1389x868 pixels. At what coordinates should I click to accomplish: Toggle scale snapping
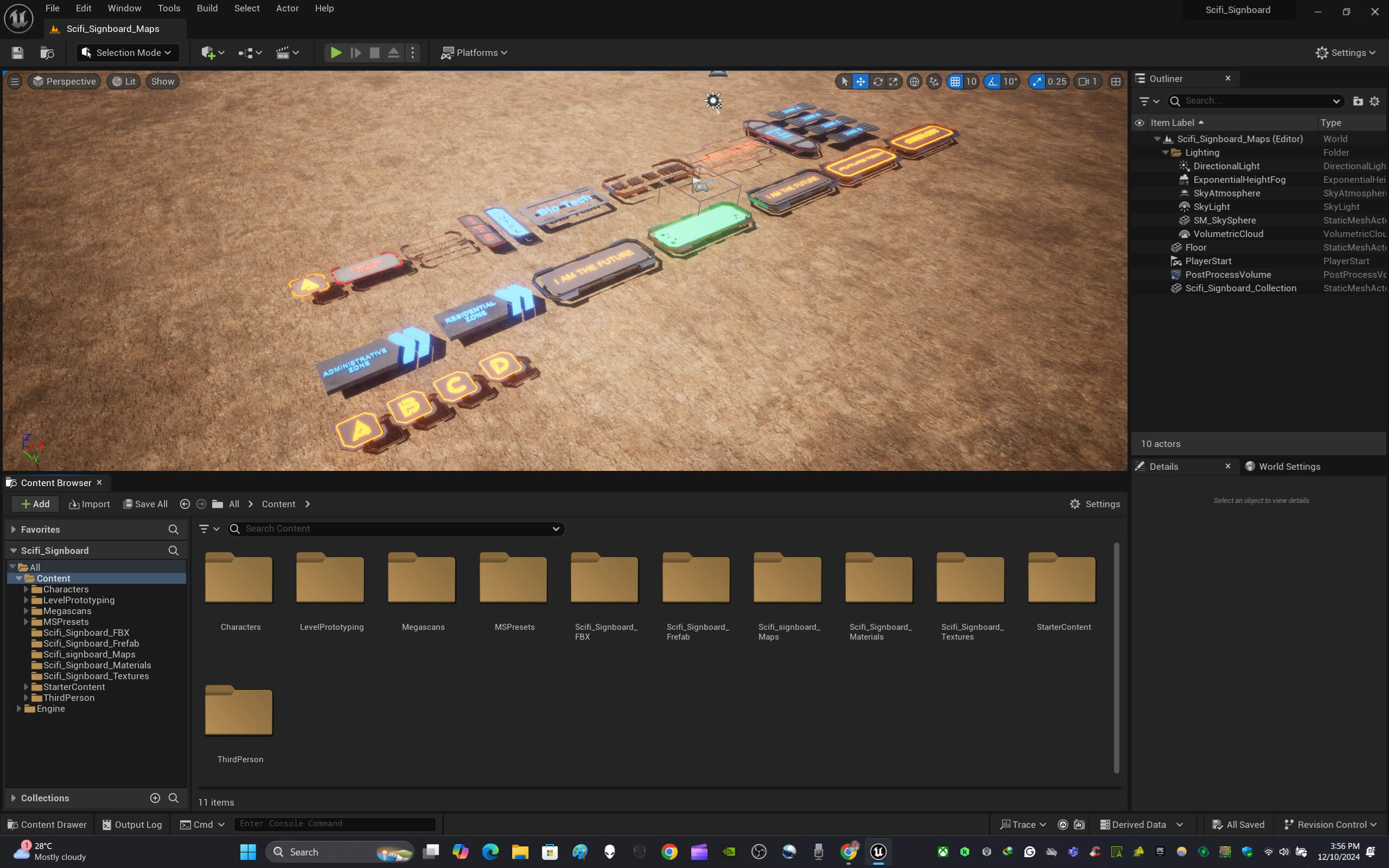pos(1036,81)
